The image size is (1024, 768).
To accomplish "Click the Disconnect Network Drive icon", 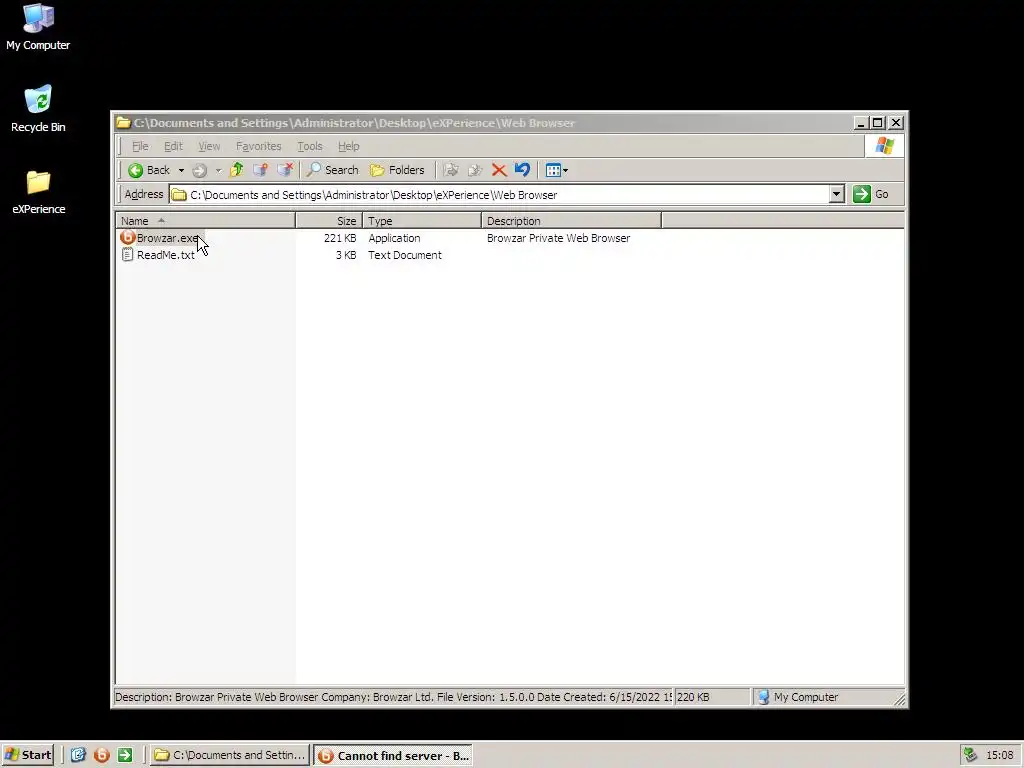I will [x=285, y=170].
